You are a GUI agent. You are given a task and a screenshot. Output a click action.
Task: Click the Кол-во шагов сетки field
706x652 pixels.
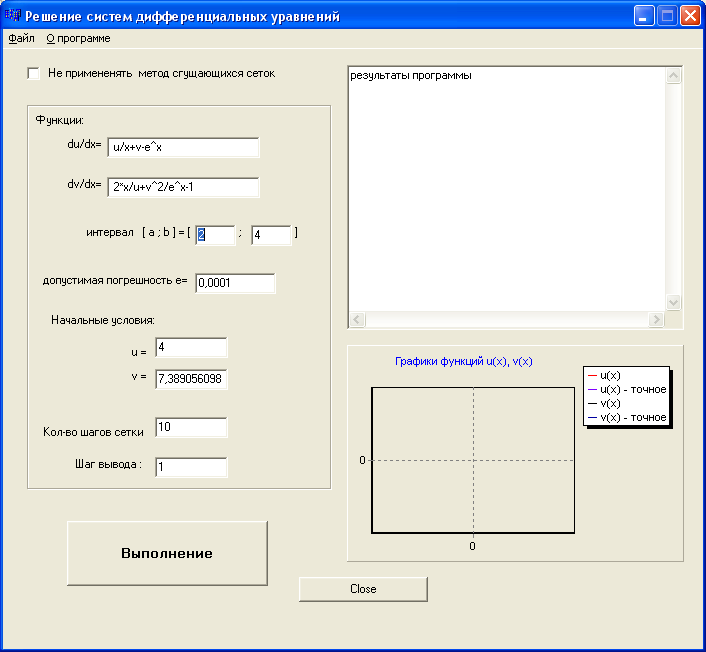pyautogui.click(x=191, y=427)
